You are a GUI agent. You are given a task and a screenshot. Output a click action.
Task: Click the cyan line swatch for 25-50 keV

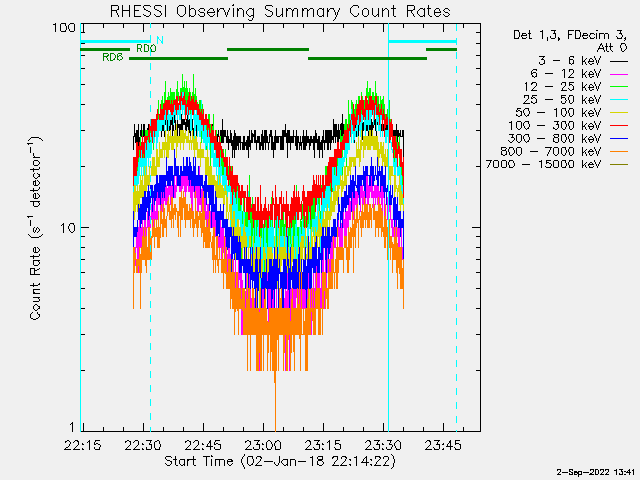tap(619, 100)
